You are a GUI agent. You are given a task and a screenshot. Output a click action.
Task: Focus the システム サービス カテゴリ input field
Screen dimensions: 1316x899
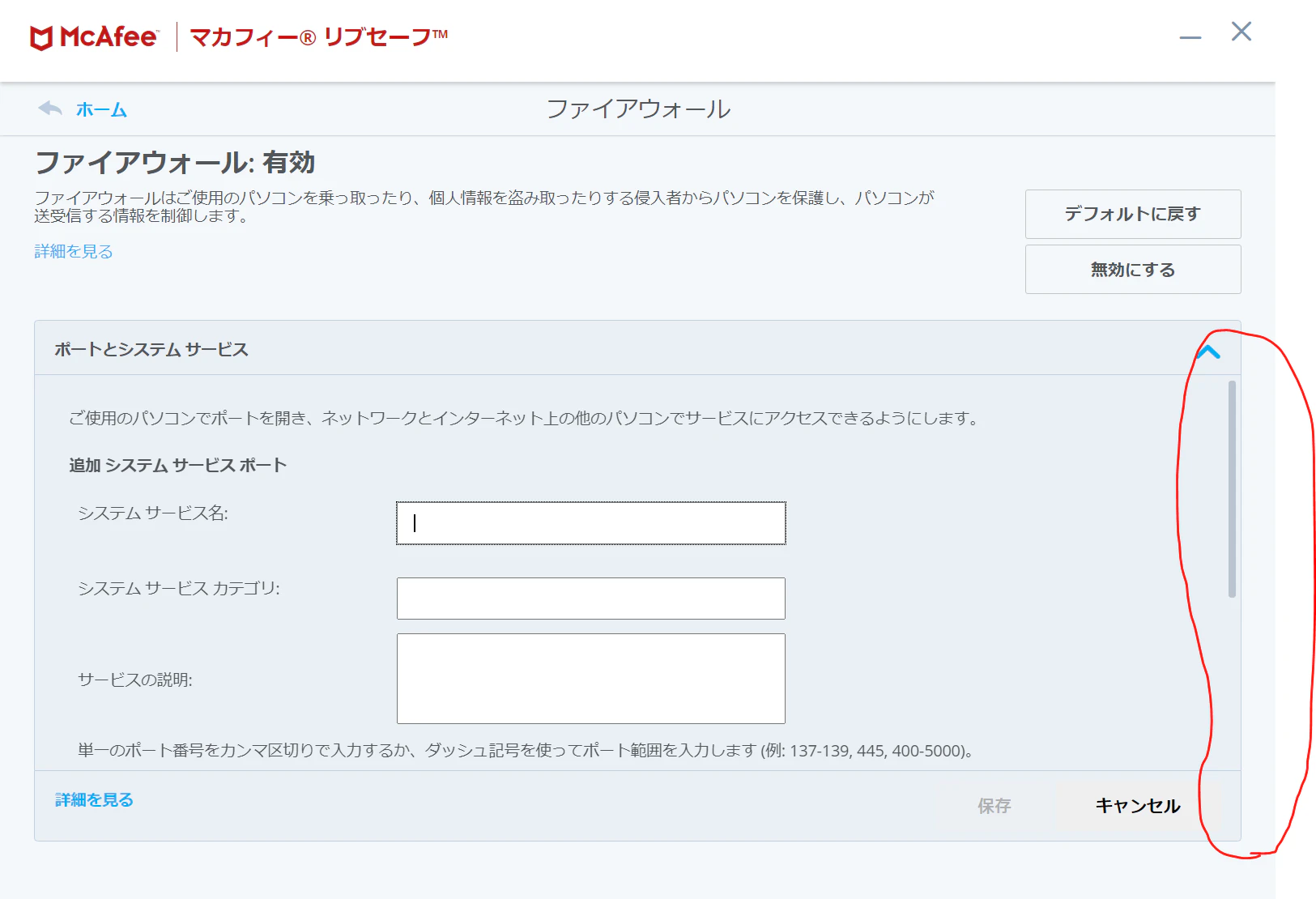(591, 599)
